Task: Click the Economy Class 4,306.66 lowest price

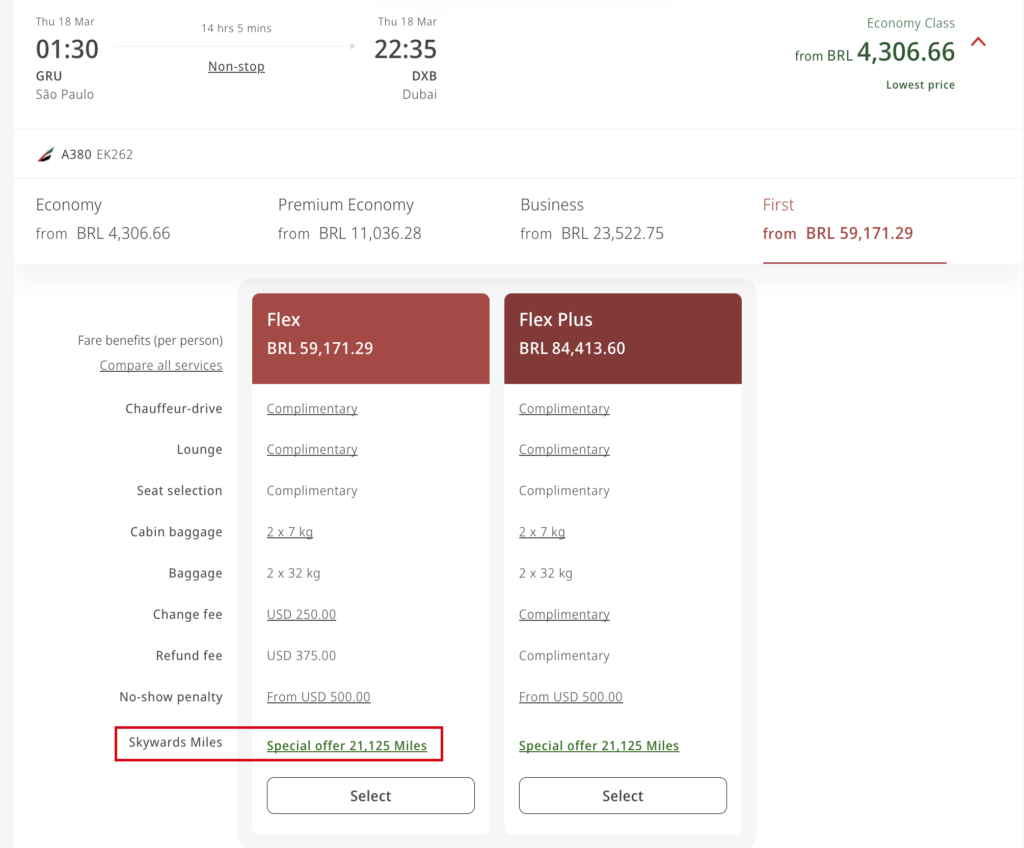Action: 874,53
